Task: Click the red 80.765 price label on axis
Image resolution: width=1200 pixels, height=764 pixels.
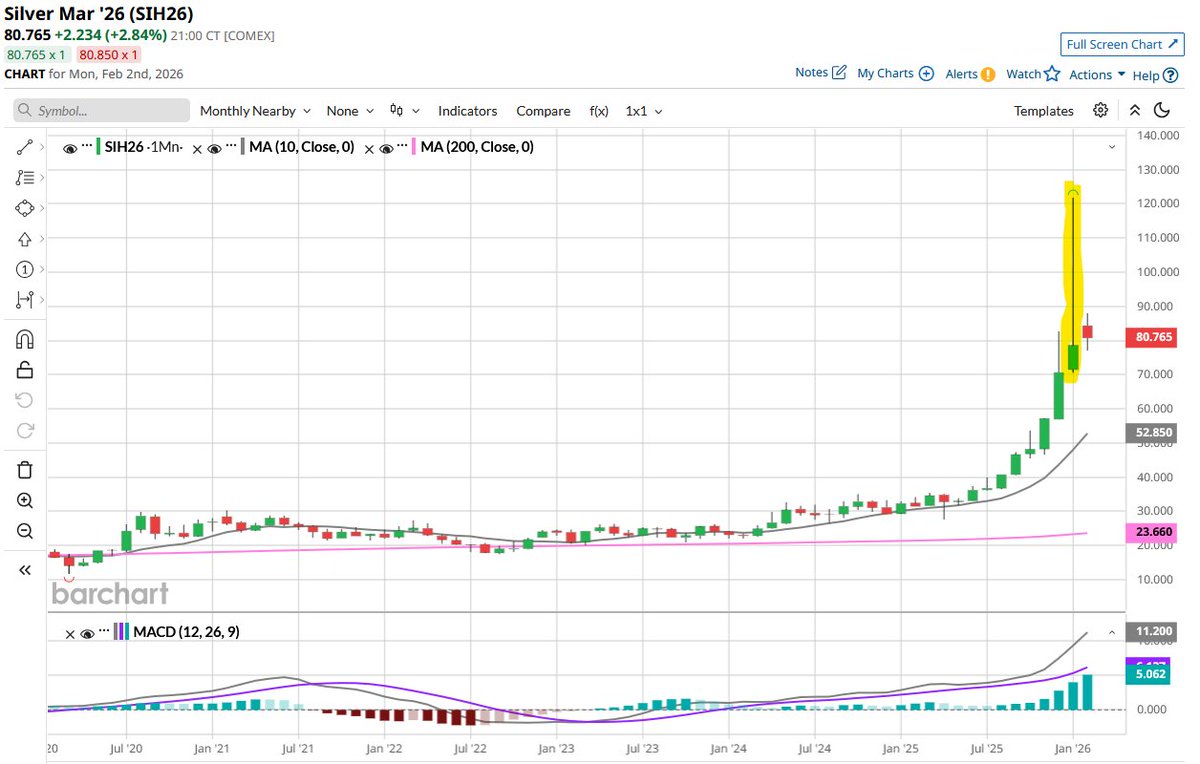Action: [x=1150, y=338]
